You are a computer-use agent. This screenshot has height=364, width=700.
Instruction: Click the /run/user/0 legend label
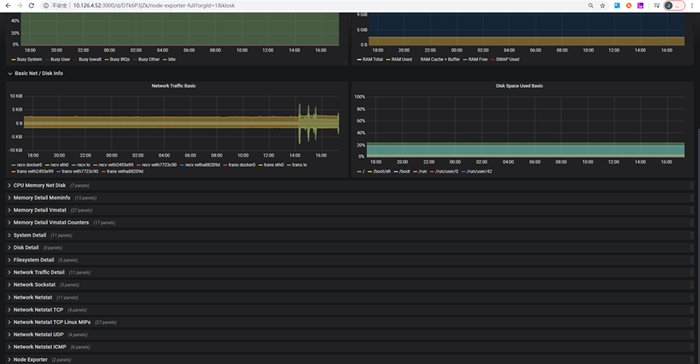447,172
